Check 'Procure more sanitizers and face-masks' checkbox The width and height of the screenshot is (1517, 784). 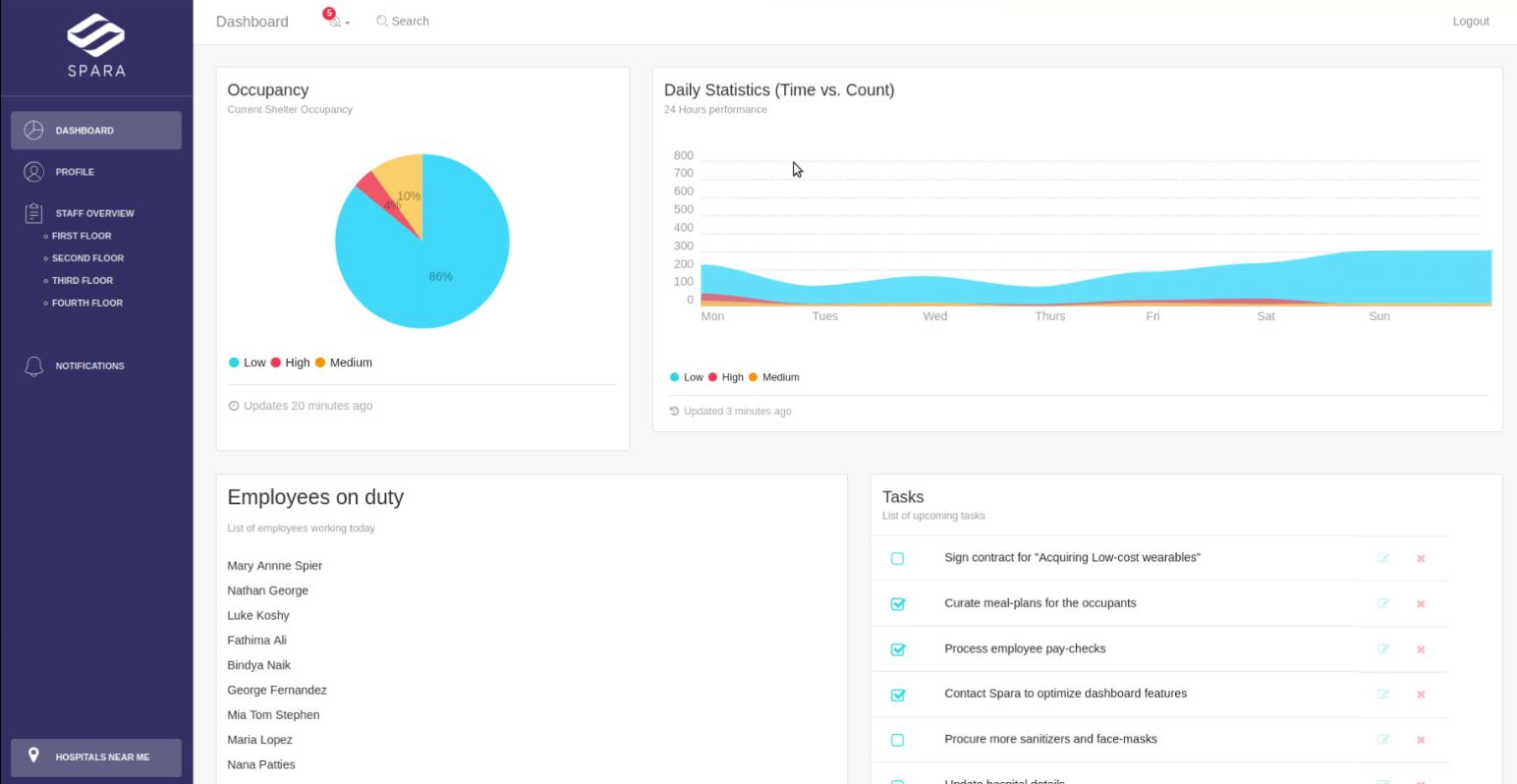(x=897, y=740)
